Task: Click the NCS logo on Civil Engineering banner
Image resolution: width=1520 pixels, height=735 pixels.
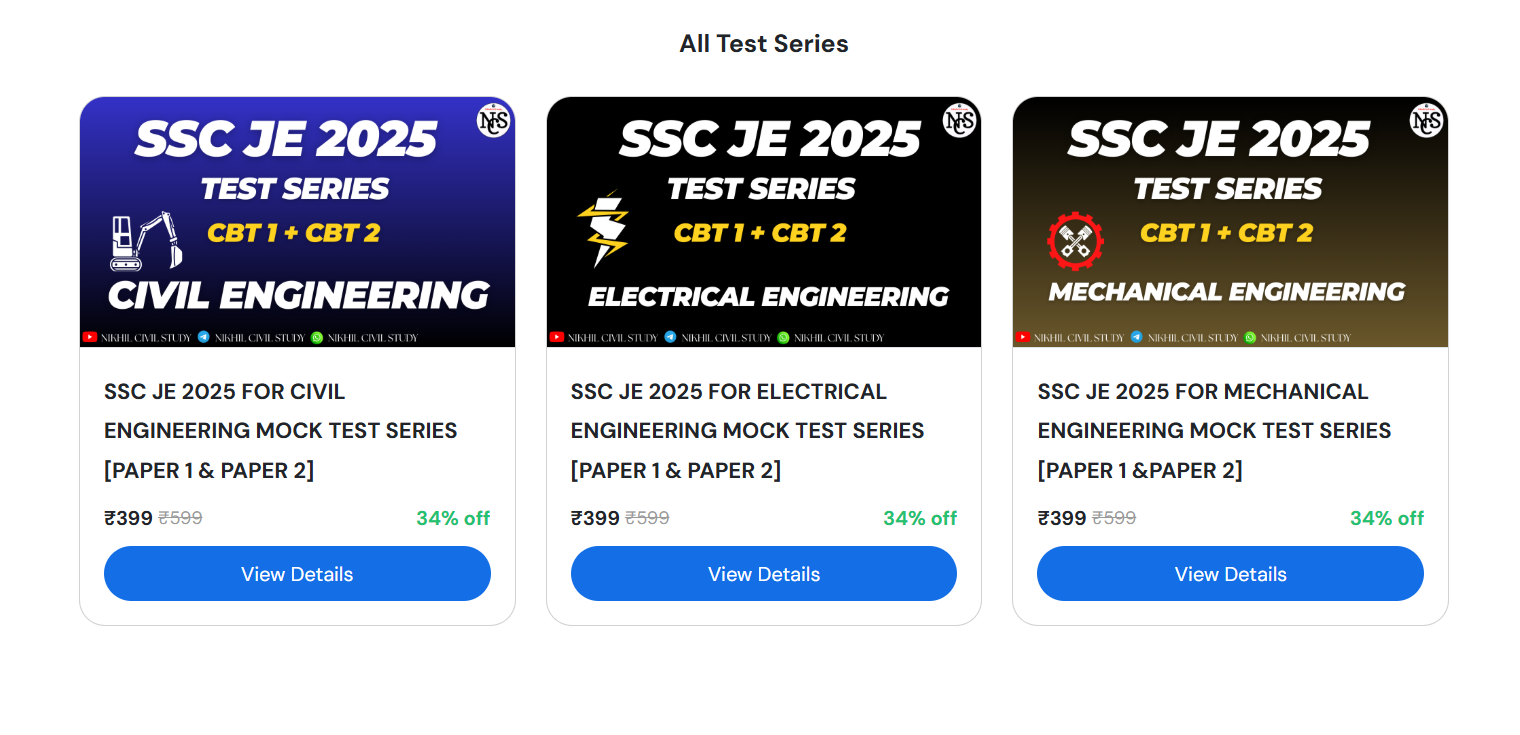Action: tap(494, 121)
